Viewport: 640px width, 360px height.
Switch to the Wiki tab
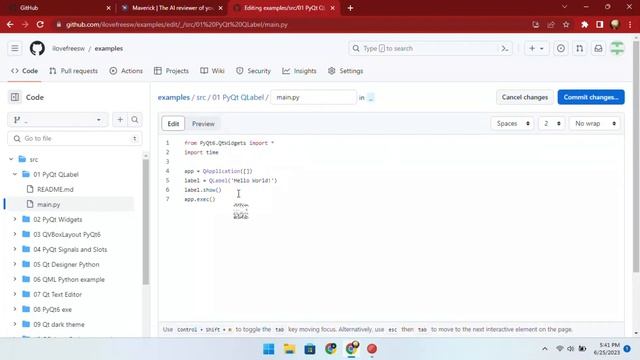click(212, 71)
